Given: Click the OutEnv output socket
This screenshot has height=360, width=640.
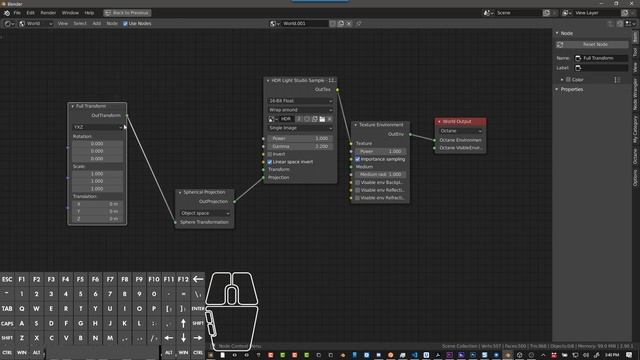Looking at the screenshot, I should click(x=410, y=134).
